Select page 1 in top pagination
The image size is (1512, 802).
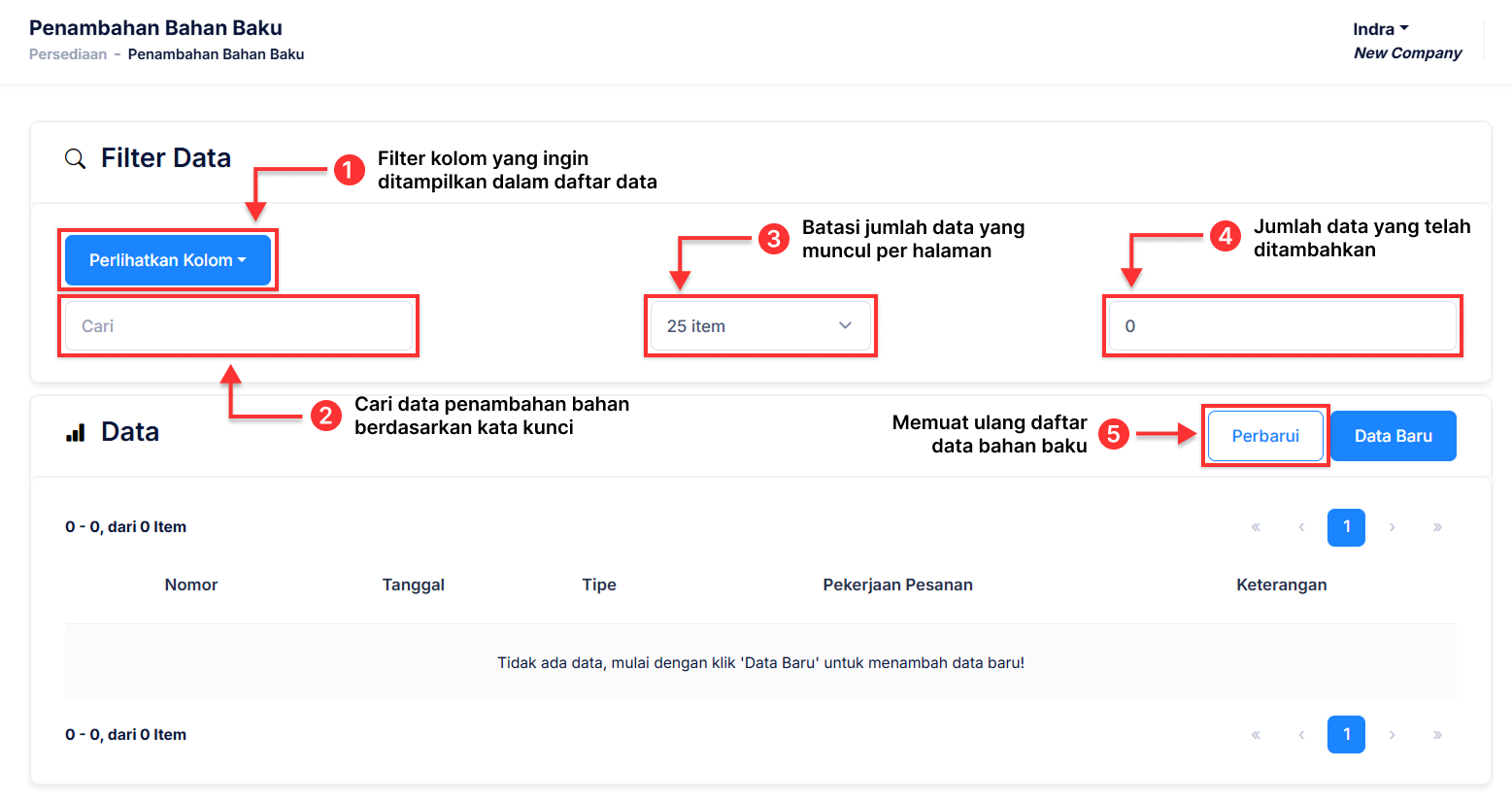(x=1346, y=527)
